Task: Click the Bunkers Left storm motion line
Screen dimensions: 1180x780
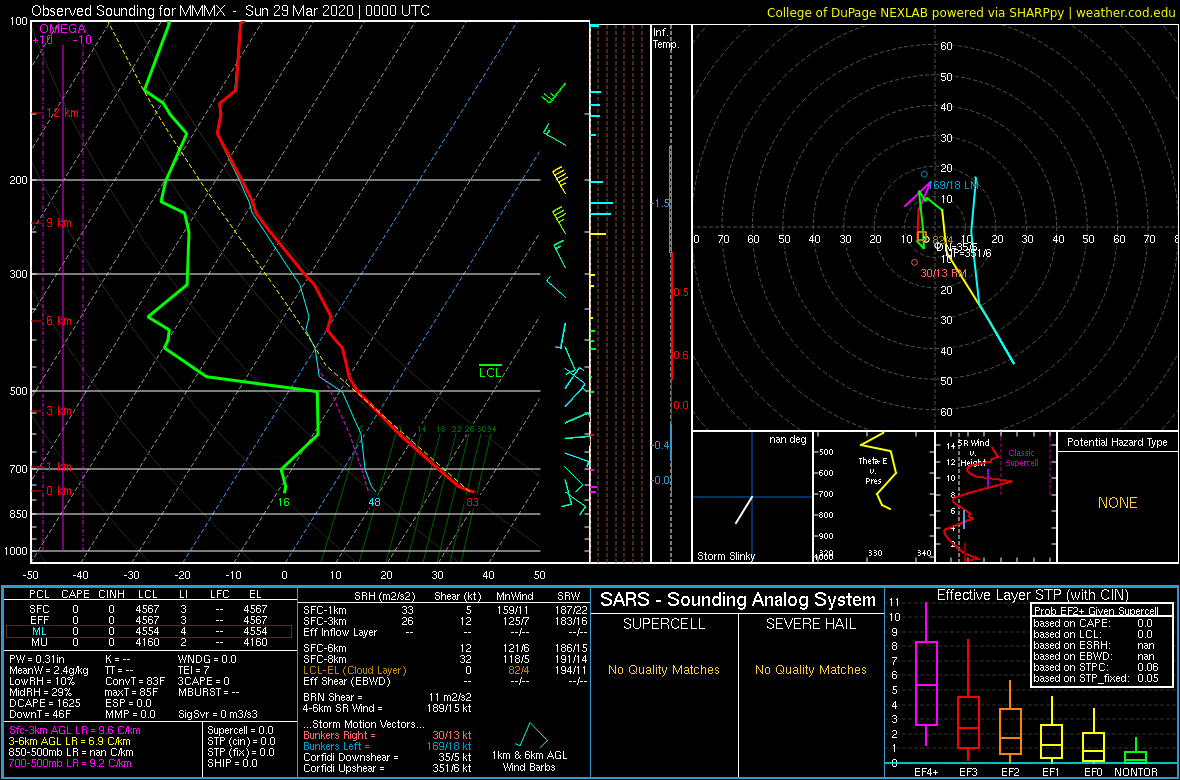Action: [x=388, y=746]
